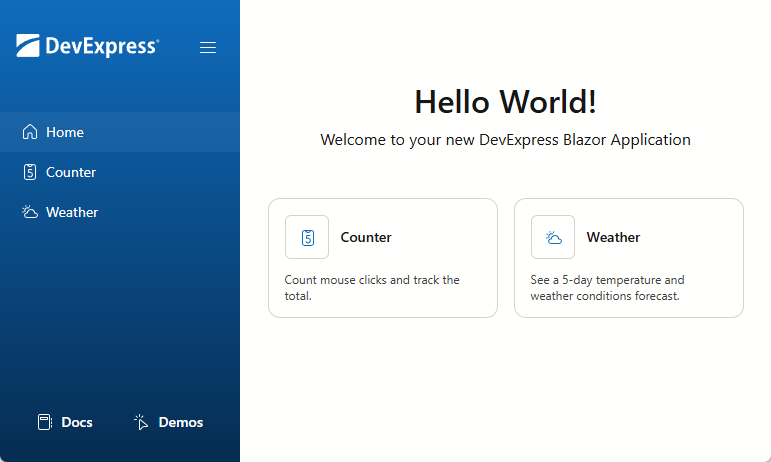Click the Counter card's icon tile
This screenshot has height=462, width=771.
tap(307, 237)
